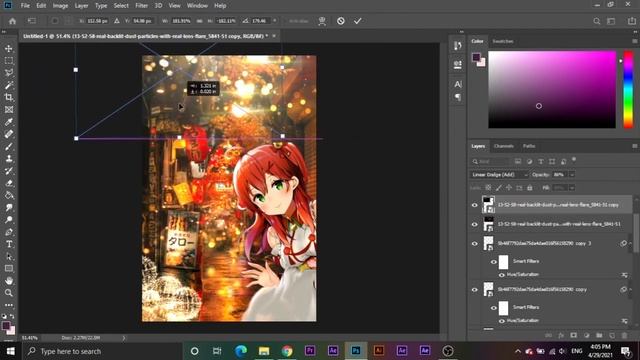Click the Windows taskbar search box
640x360 pixels.
102,351
